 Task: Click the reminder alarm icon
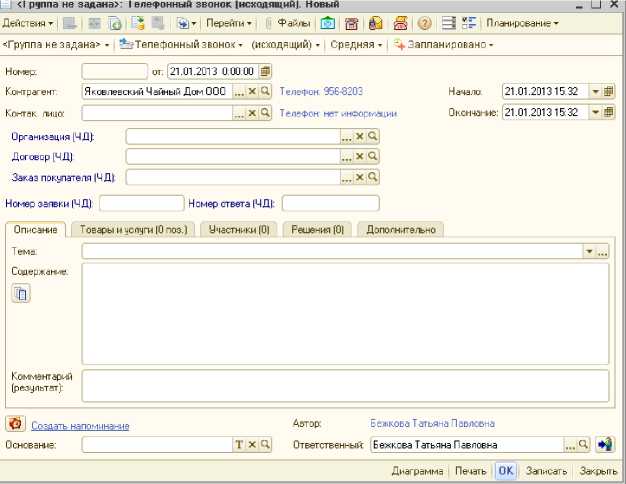tap(14, 424)
